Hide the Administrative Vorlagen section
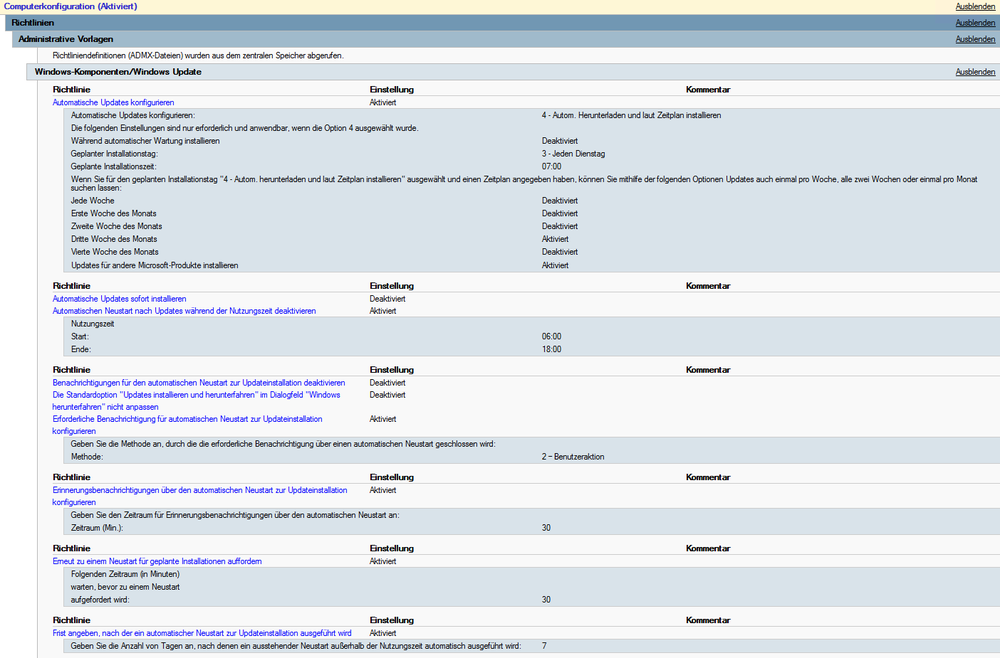 (975, 40)
